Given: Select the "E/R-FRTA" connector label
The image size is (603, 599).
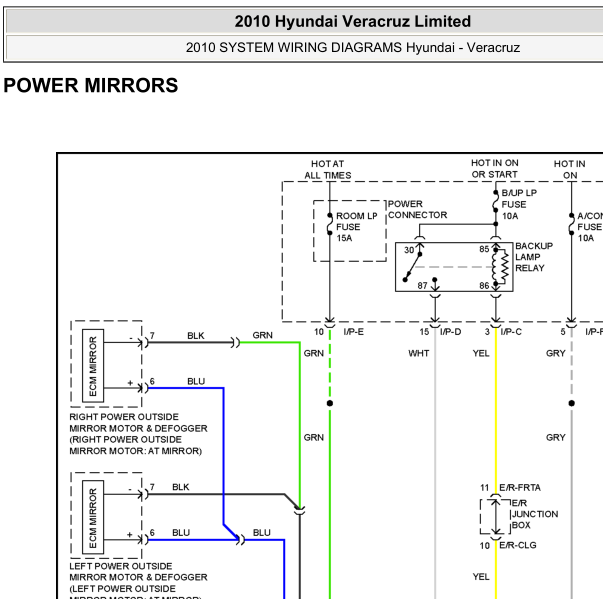Looking at the screenshot, I should tap(520, 488).
